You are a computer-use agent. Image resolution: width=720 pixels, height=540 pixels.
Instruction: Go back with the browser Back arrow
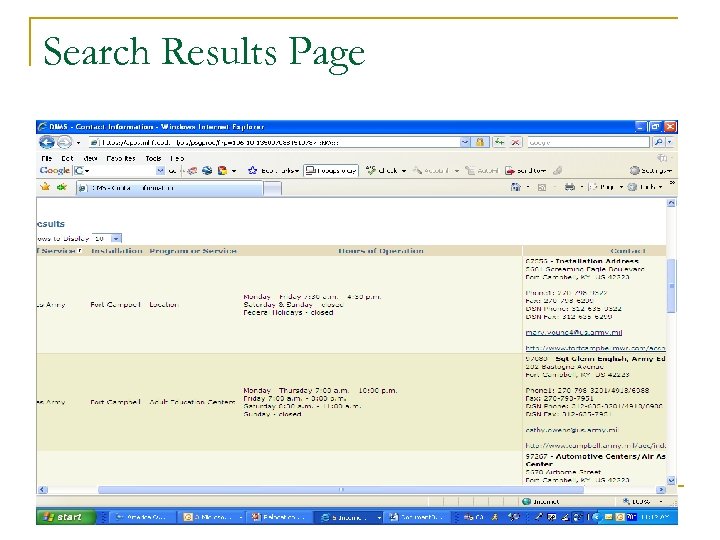click(46, 142)
